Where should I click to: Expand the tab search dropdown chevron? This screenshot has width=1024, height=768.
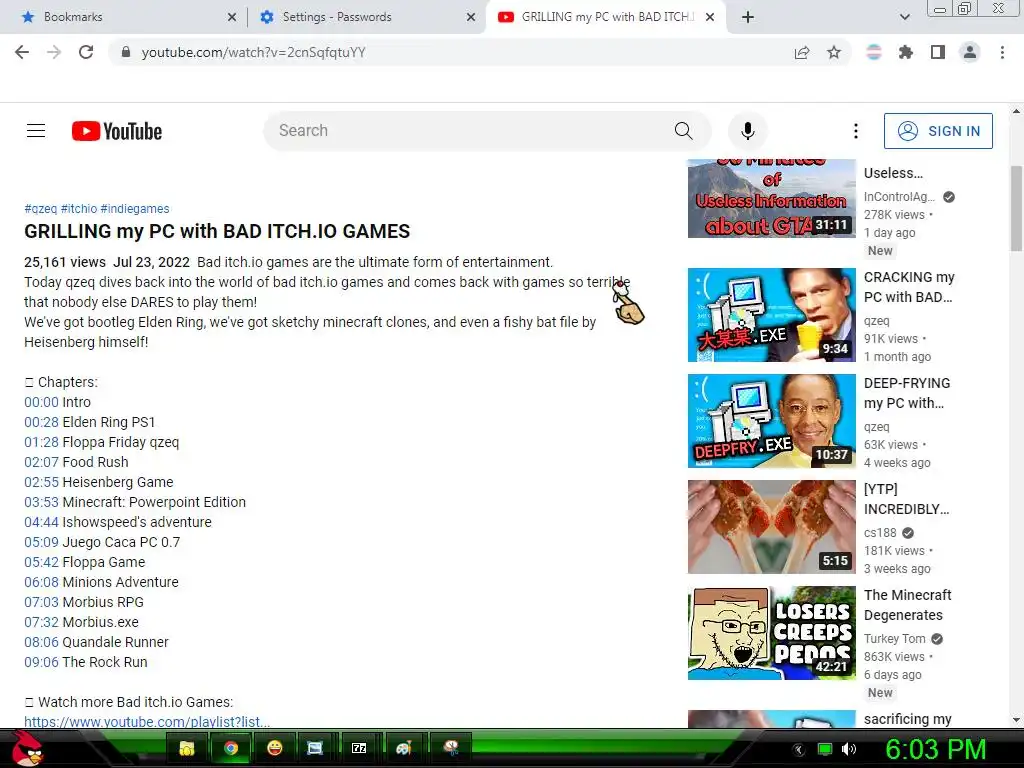point(904,17)
